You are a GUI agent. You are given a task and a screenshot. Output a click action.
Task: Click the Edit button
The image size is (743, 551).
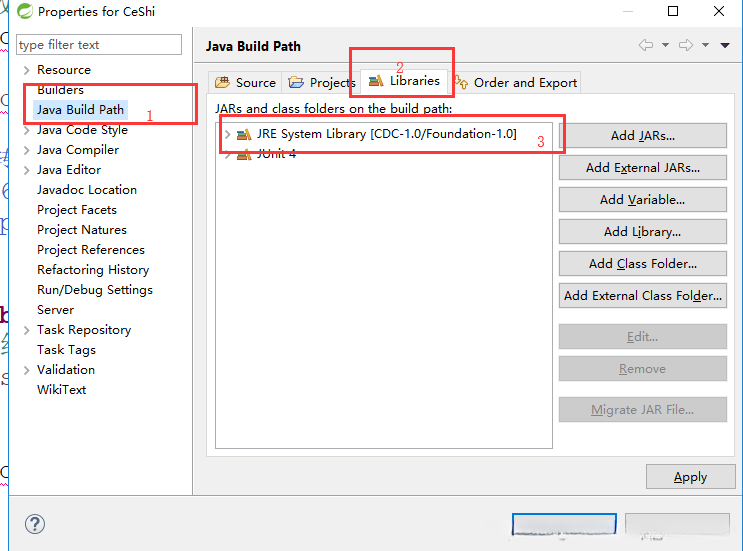(x=643, y=337)
